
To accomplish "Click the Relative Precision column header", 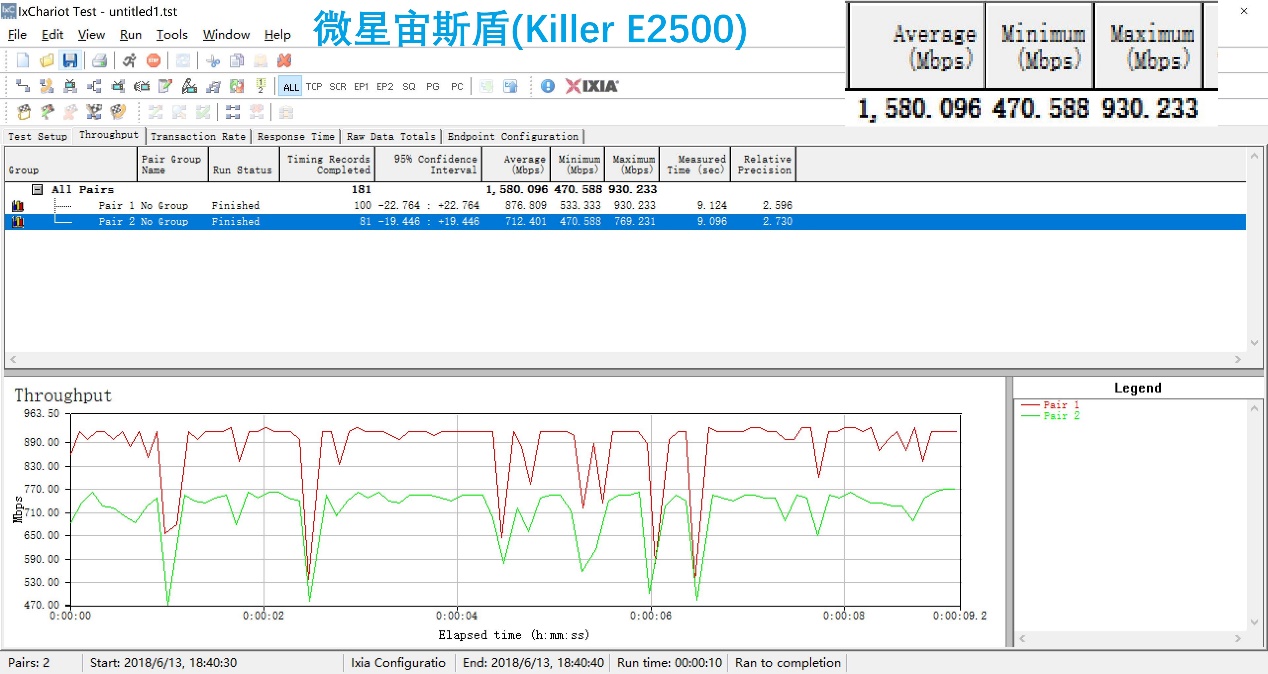I will [763, 164].
